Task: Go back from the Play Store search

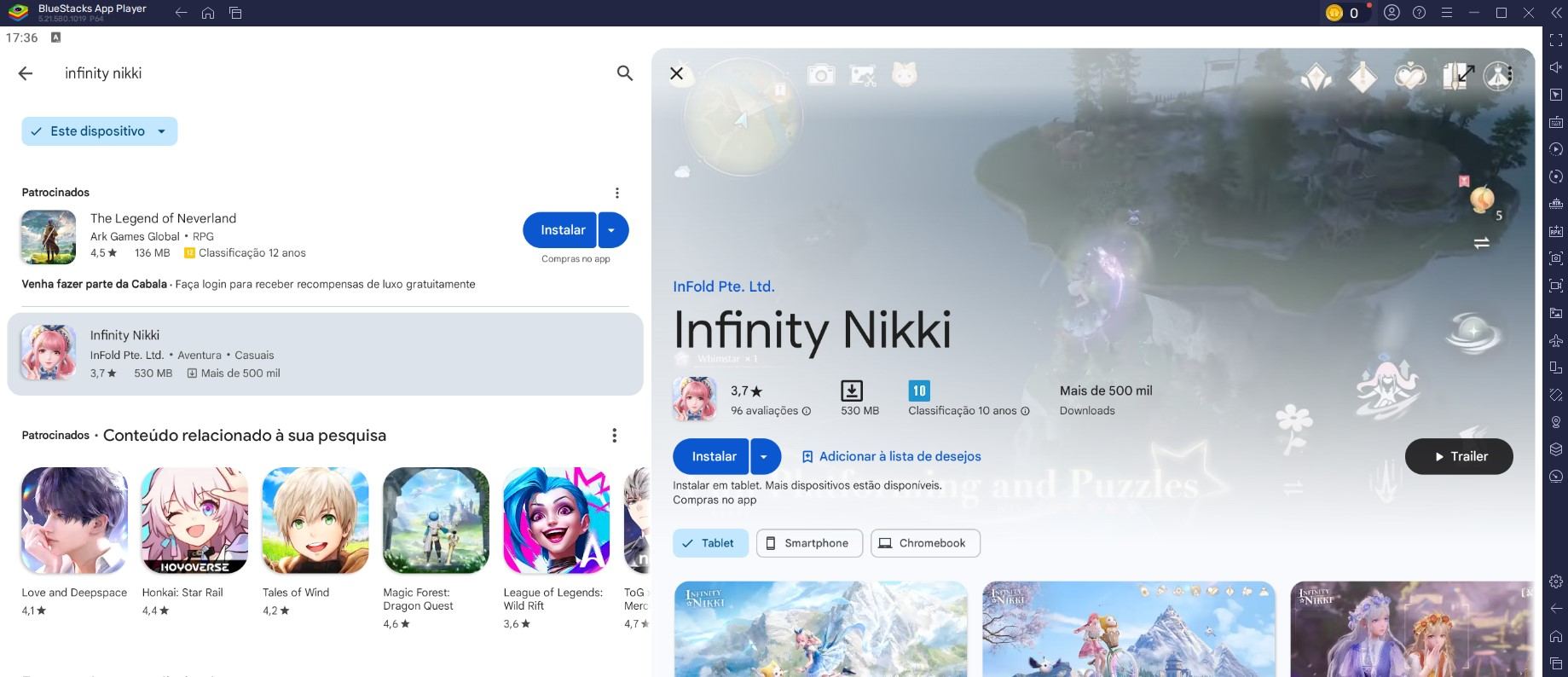Action: (26, 73)
